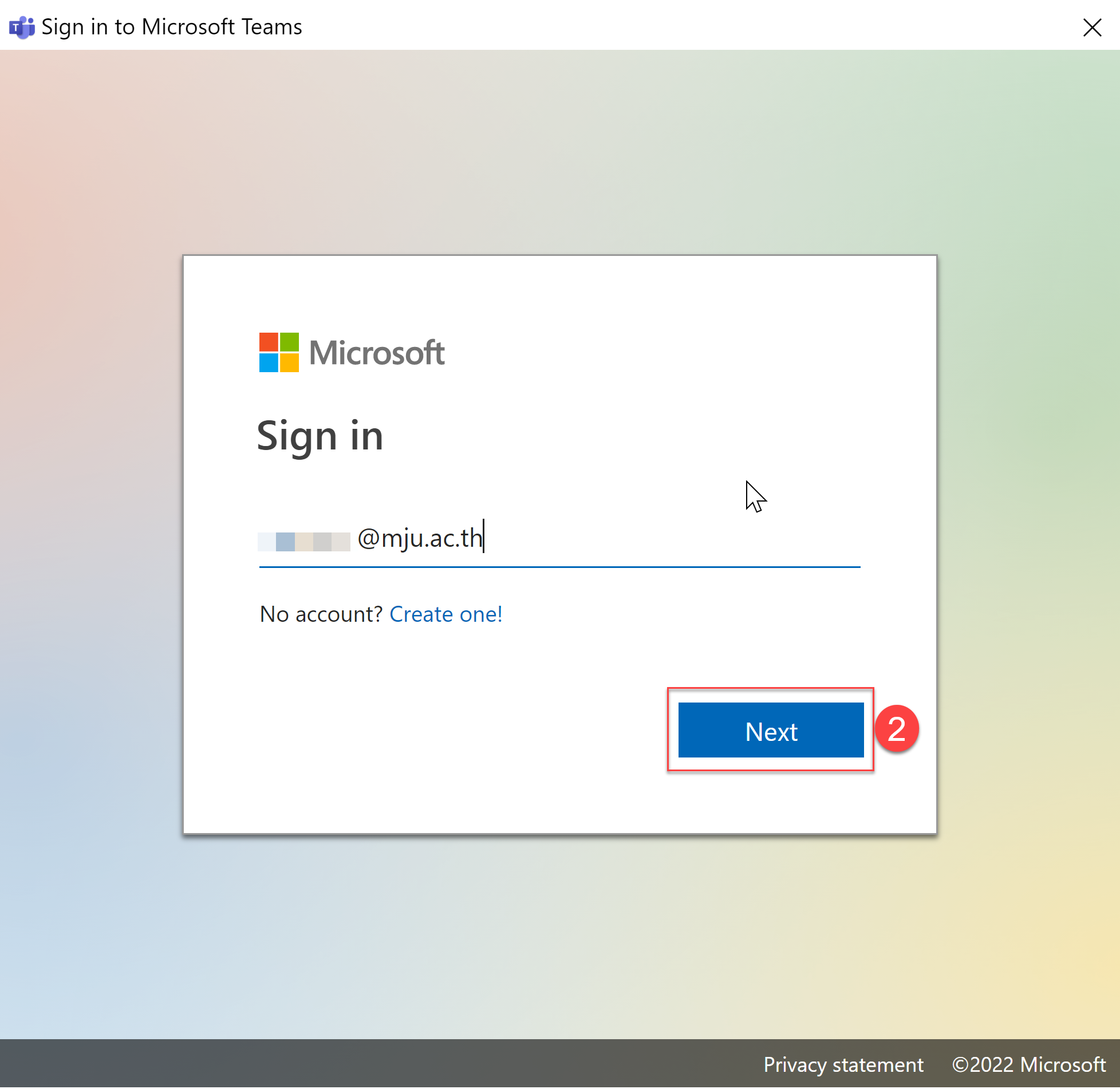1120x1089 pixels.
Task: Click the Sign in to Microsoft Teams title
Action: [x=172, y=27]
